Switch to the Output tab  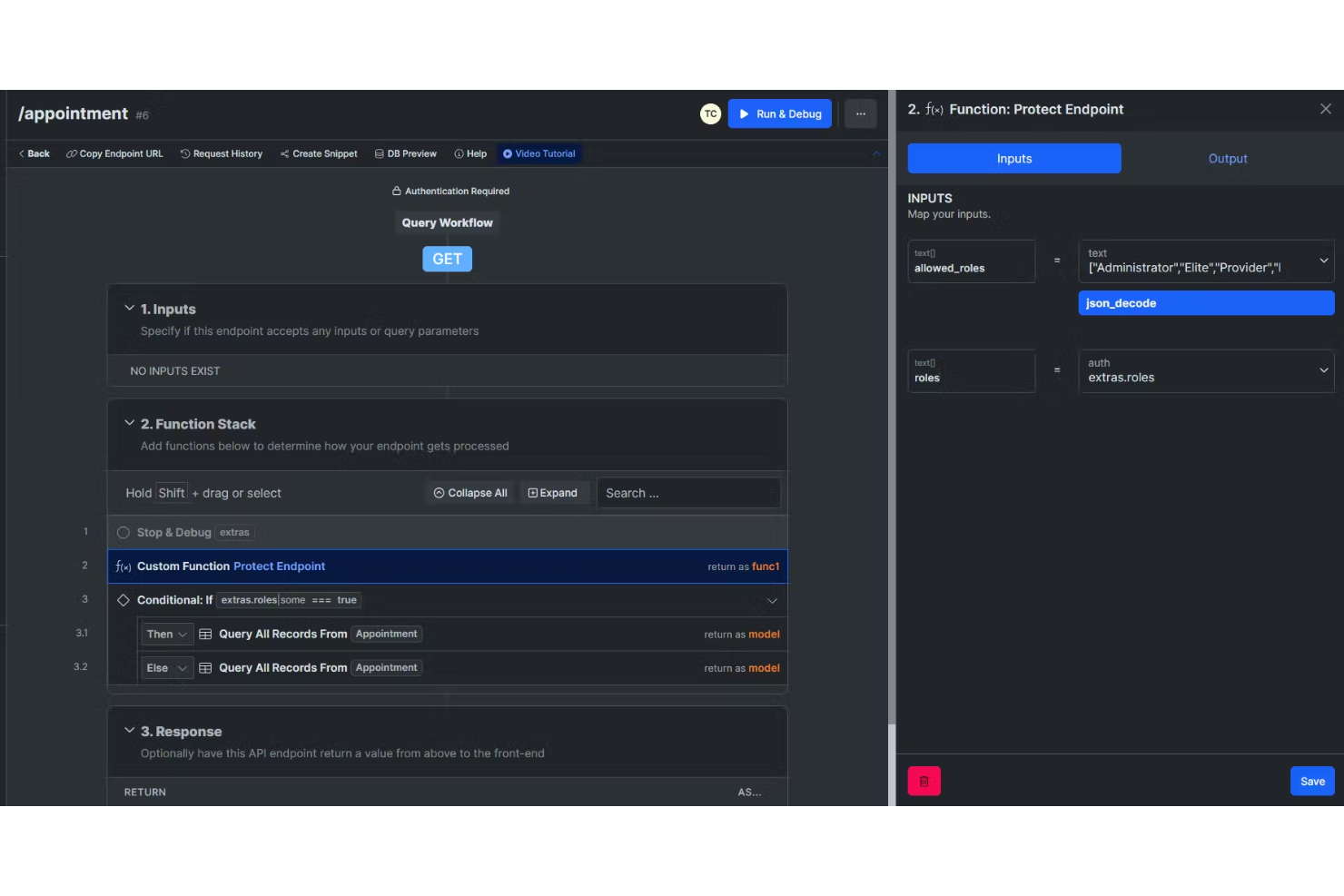click(x=1228, y=158)
